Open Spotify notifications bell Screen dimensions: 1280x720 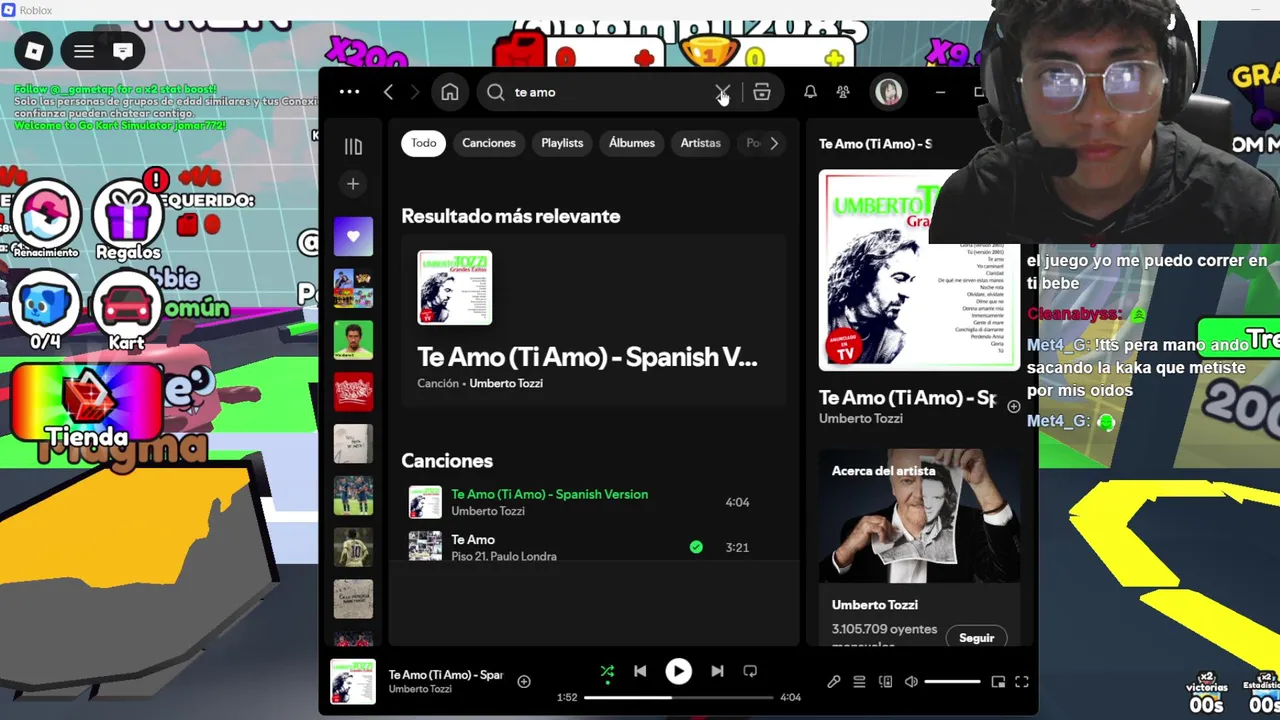[x=810, y=92]
